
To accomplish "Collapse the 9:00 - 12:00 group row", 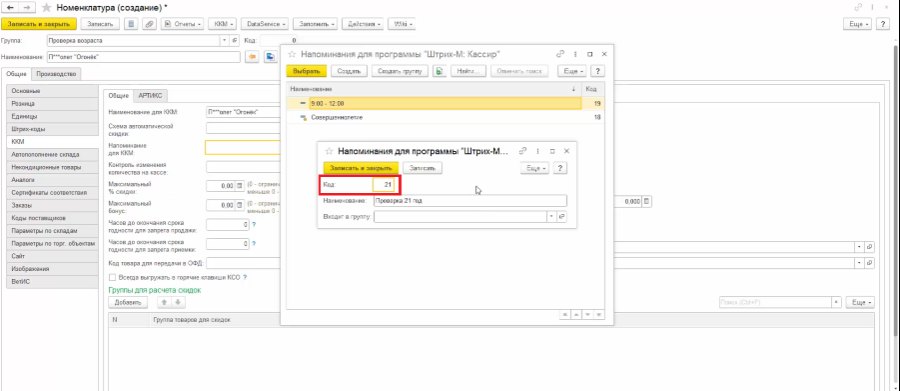I will point(303,103).
